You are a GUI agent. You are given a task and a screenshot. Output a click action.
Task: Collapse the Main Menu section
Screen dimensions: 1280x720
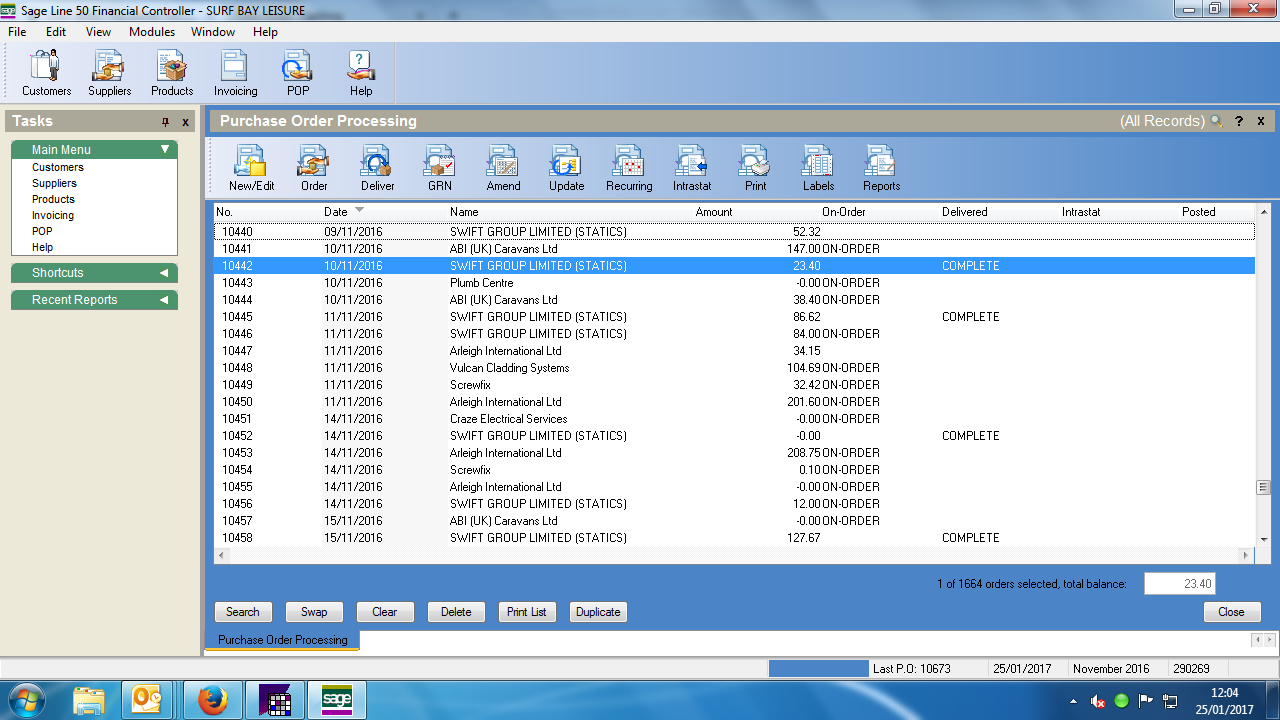click(165, 150)
